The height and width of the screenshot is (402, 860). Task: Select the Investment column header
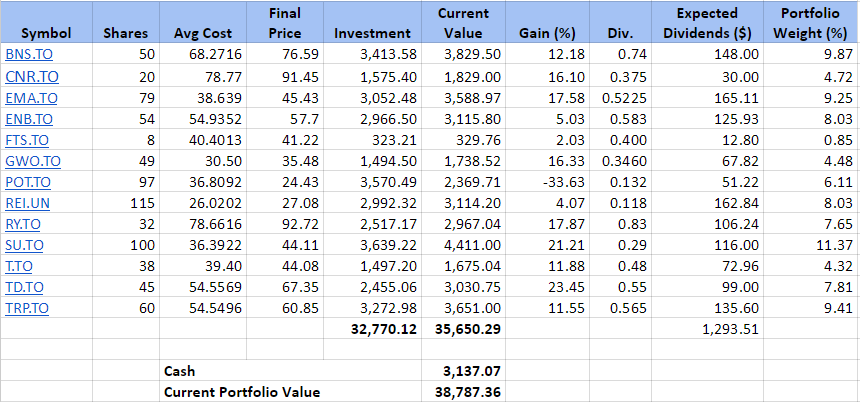[x=372, y=23]
